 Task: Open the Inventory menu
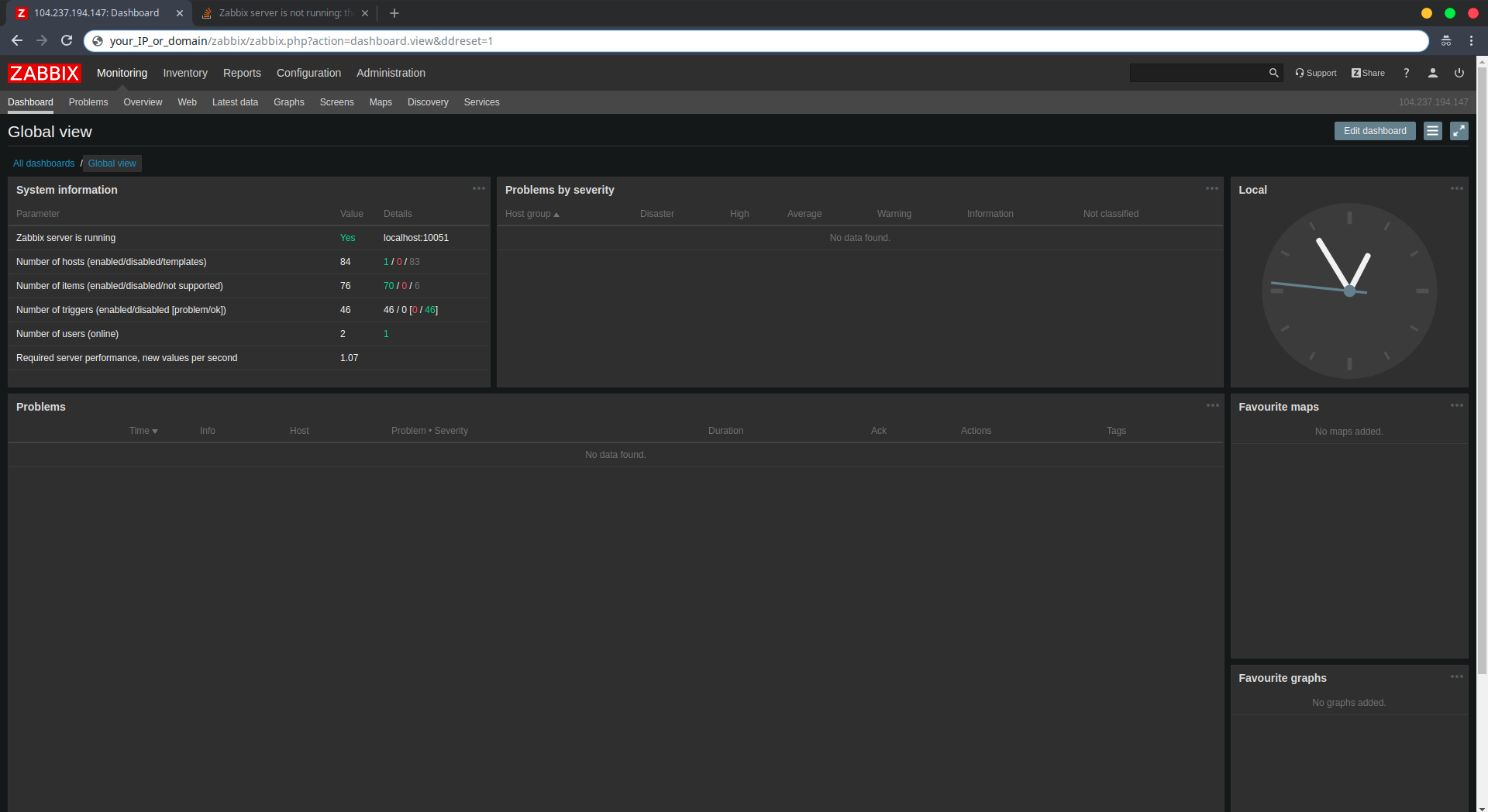click(x=185, y=73)
